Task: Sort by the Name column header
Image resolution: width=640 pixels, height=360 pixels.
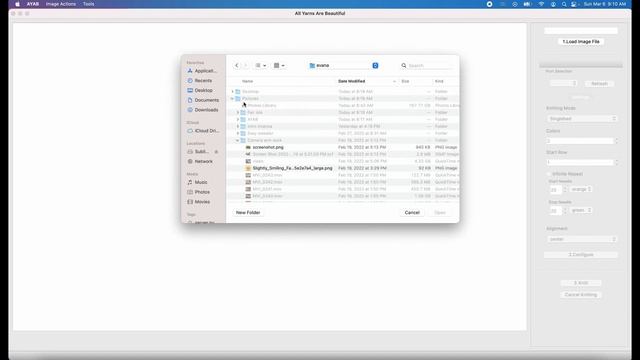Action: coord(247,81)
